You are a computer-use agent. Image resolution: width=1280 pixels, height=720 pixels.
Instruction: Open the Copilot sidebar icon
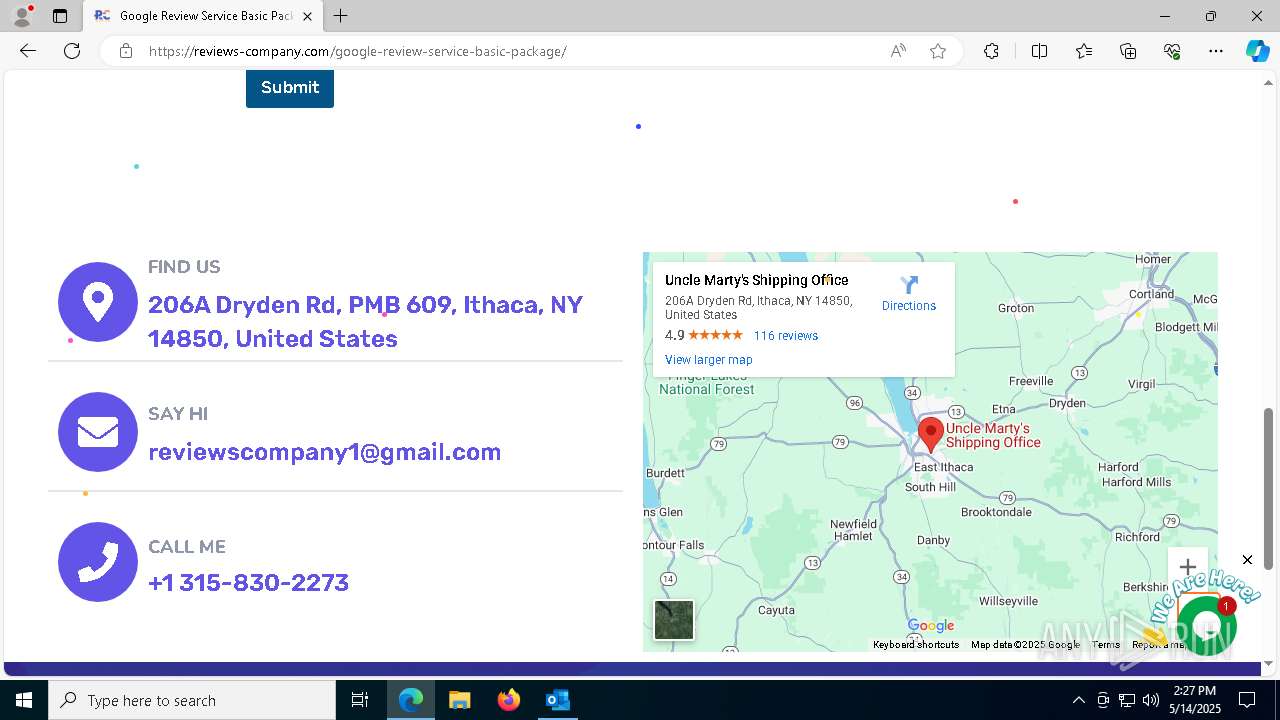coord(1257,51)
